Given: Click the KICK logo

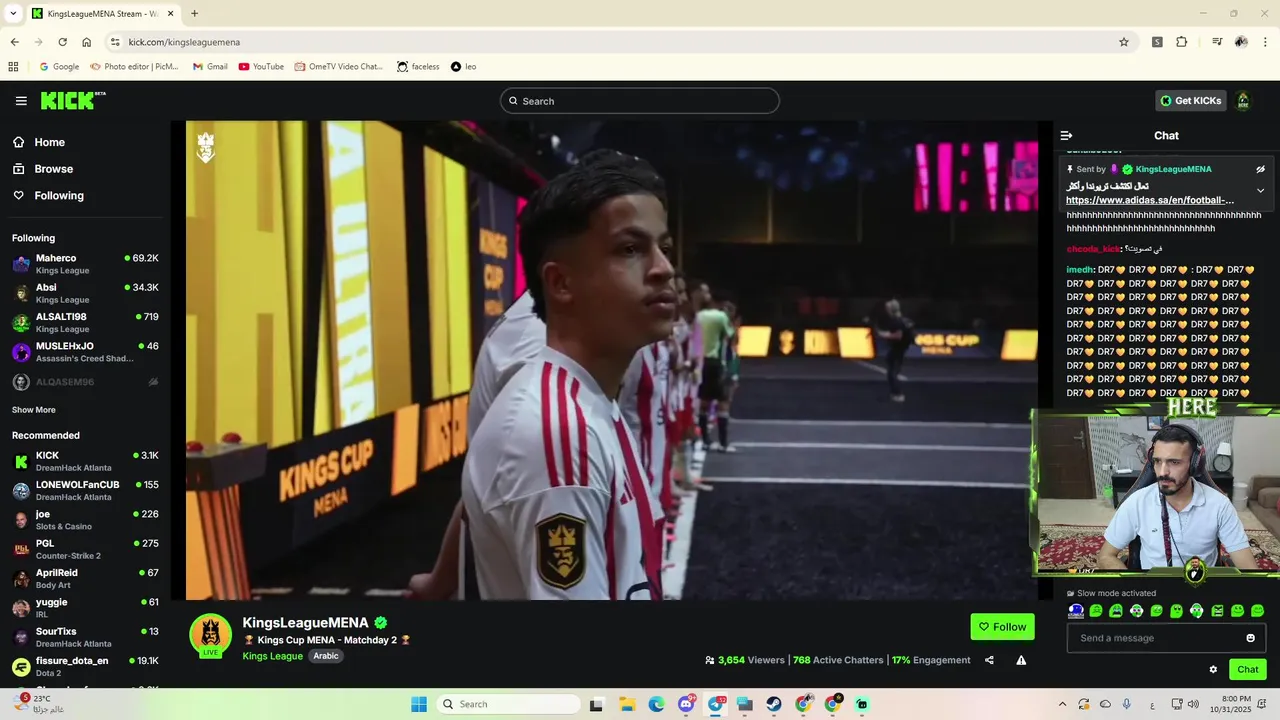Looking at the screenshot, I should coord(72,100).
